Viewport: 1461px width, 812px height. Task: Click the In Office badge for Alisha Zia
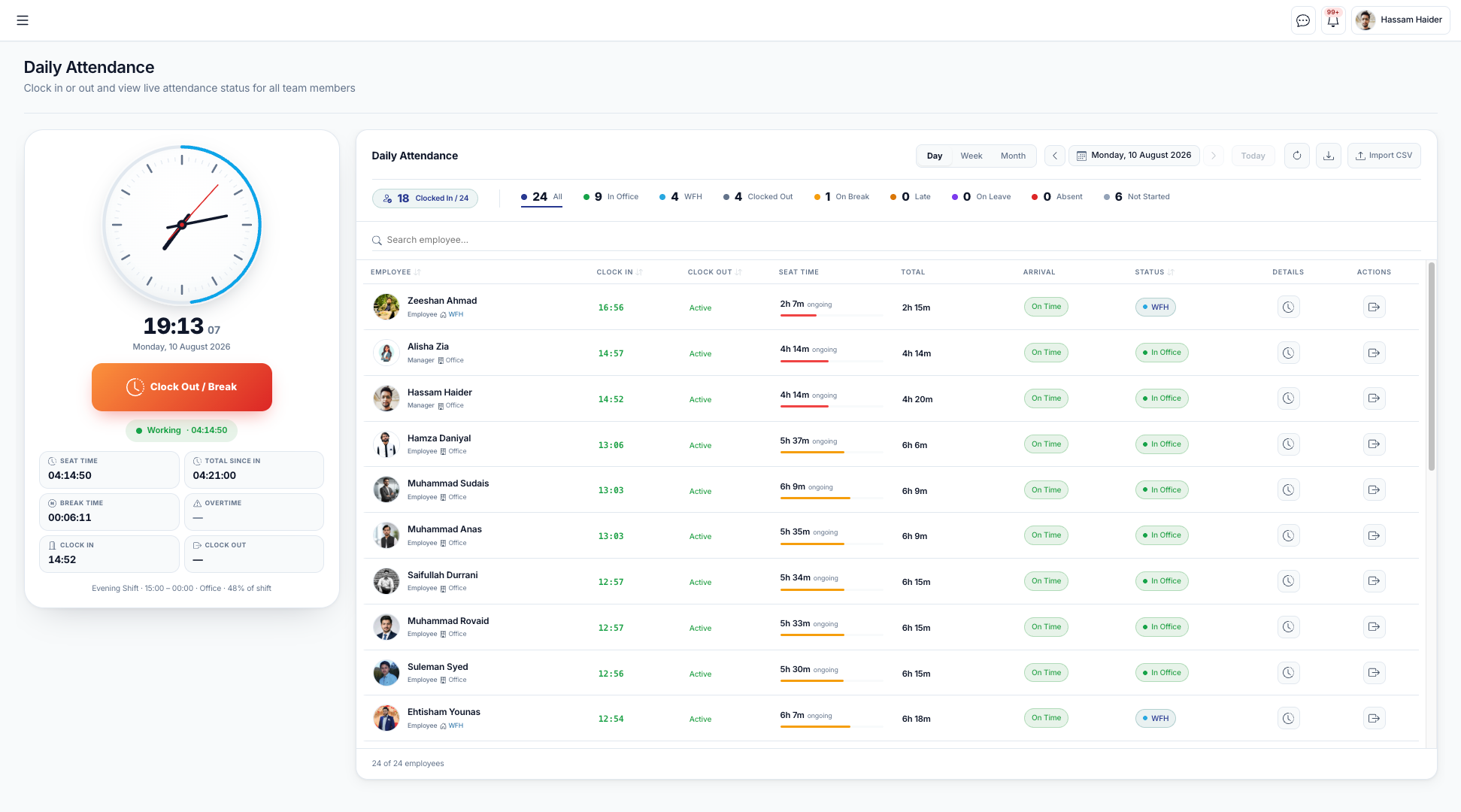1162,353
